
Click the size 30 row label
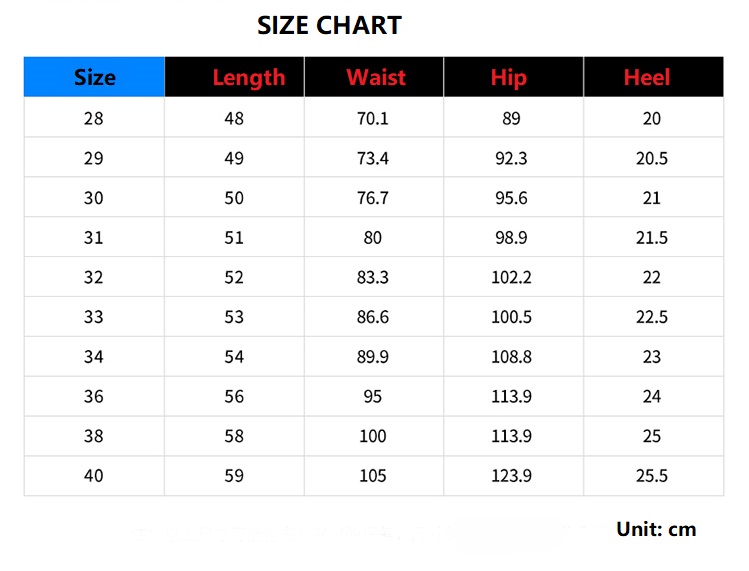93,198
